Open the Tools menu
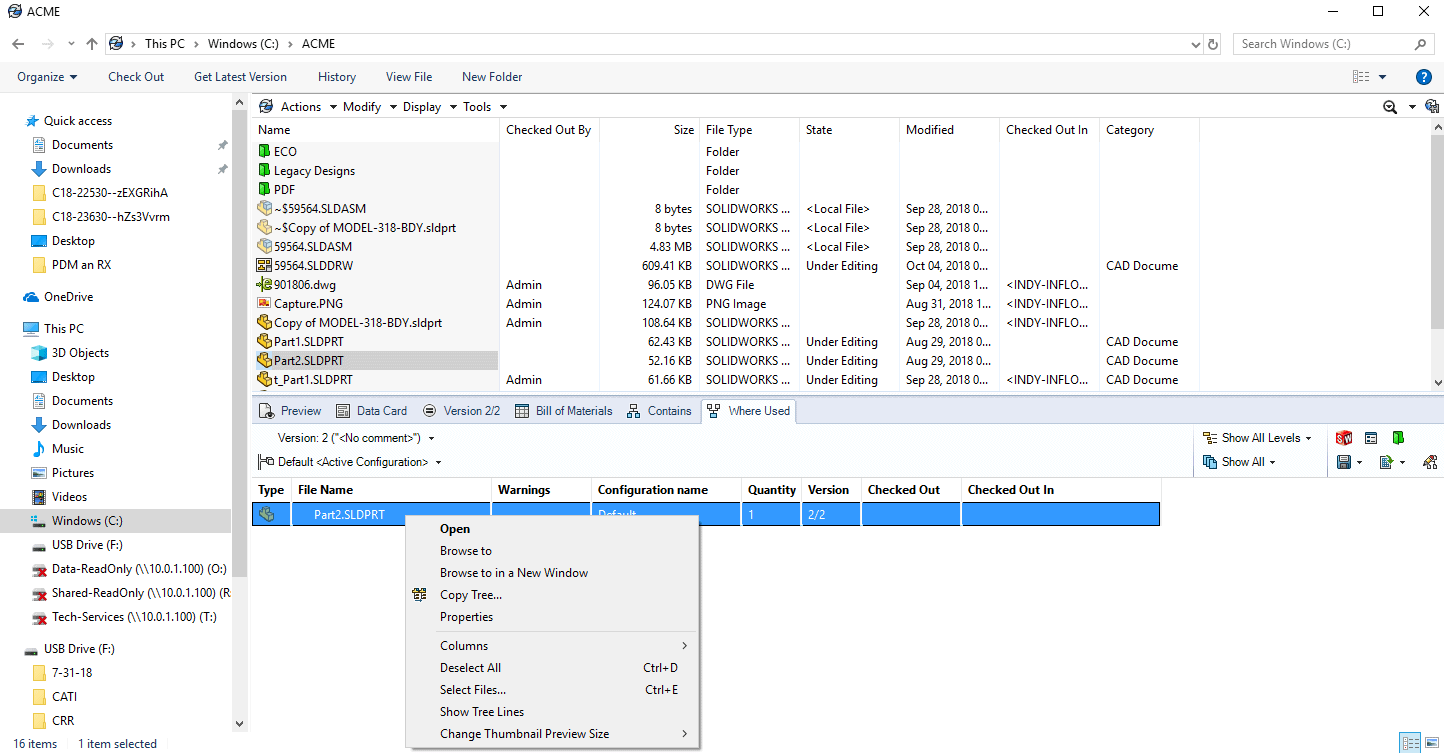Image resolution: width=1444 pixels, height=753 pixels. (485, 107)
